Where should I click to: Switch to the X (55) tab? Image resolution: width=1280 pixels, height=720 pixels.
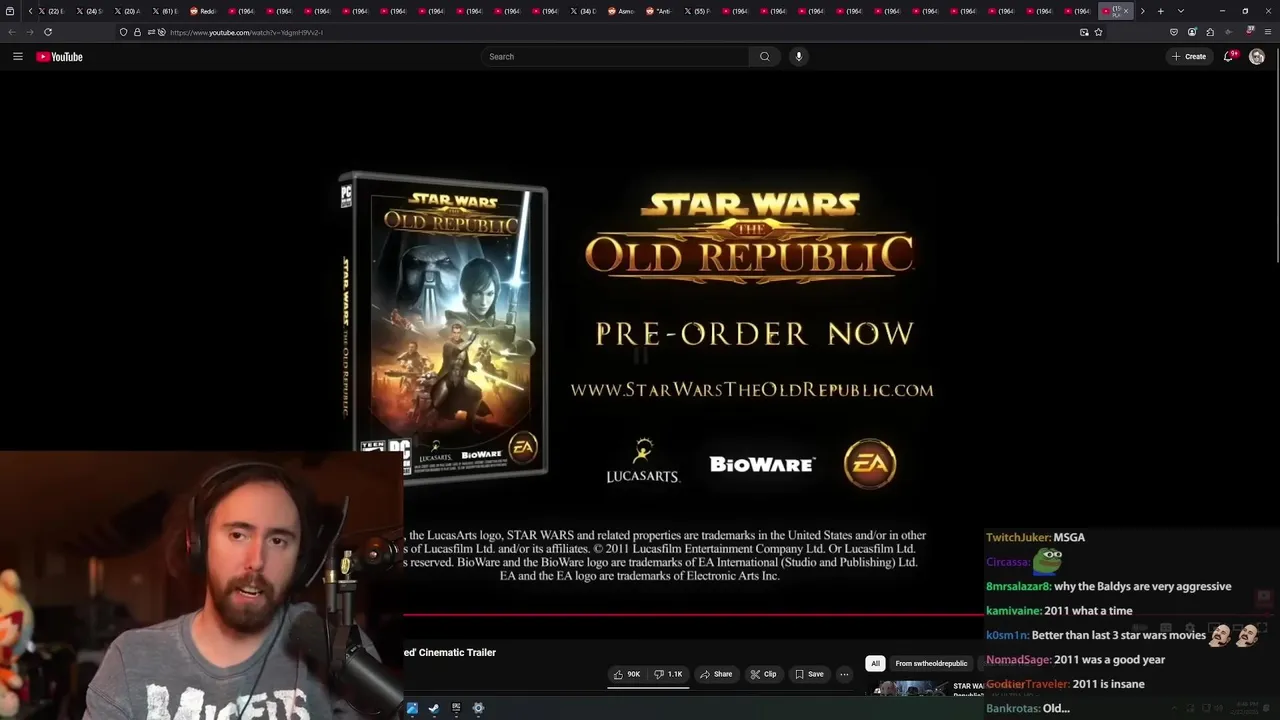(x=698, y=11)
